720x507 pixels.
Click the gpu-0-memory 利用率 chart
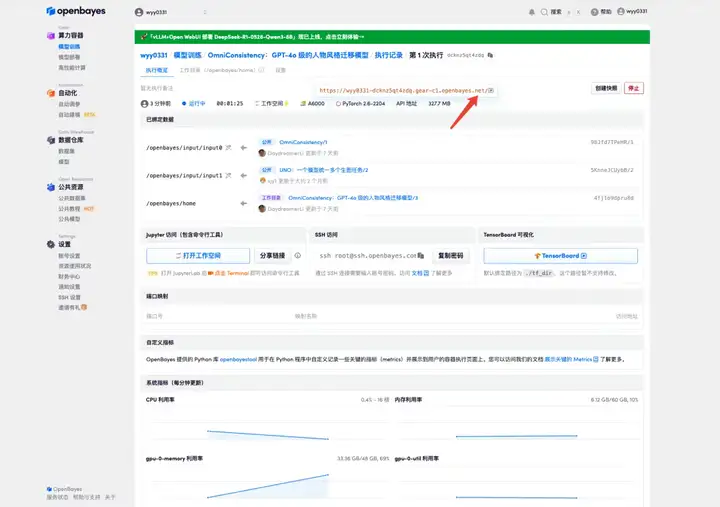[268, 482]
